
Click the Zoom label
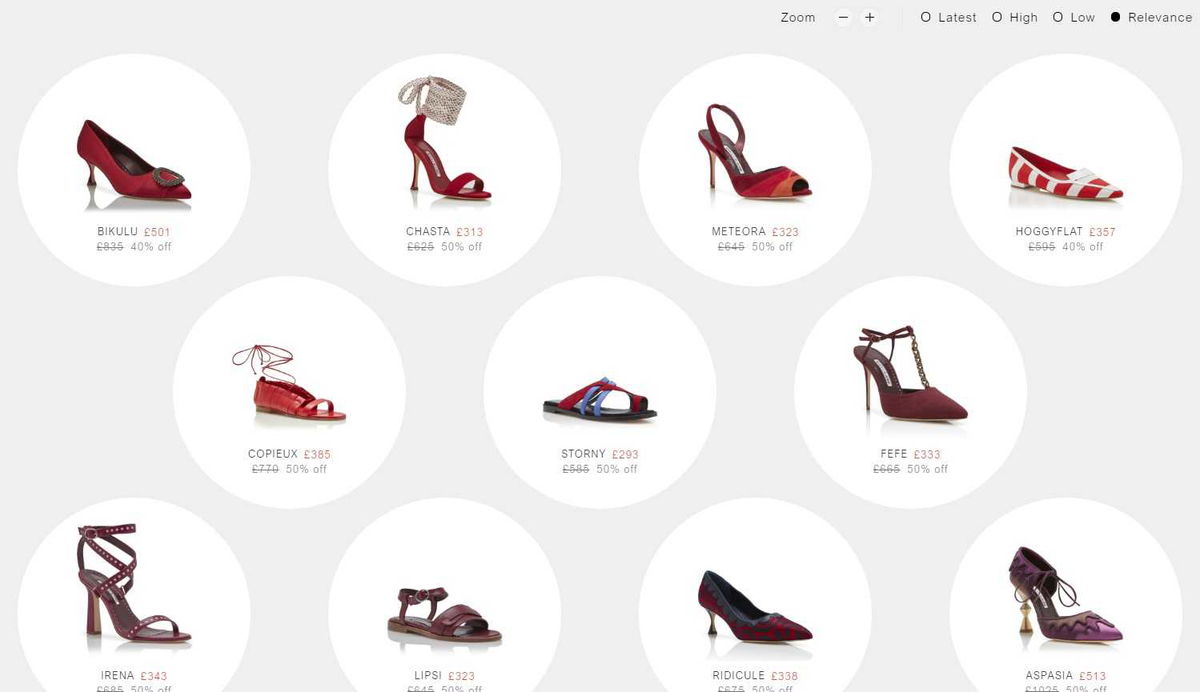click(x=798, y=17)
